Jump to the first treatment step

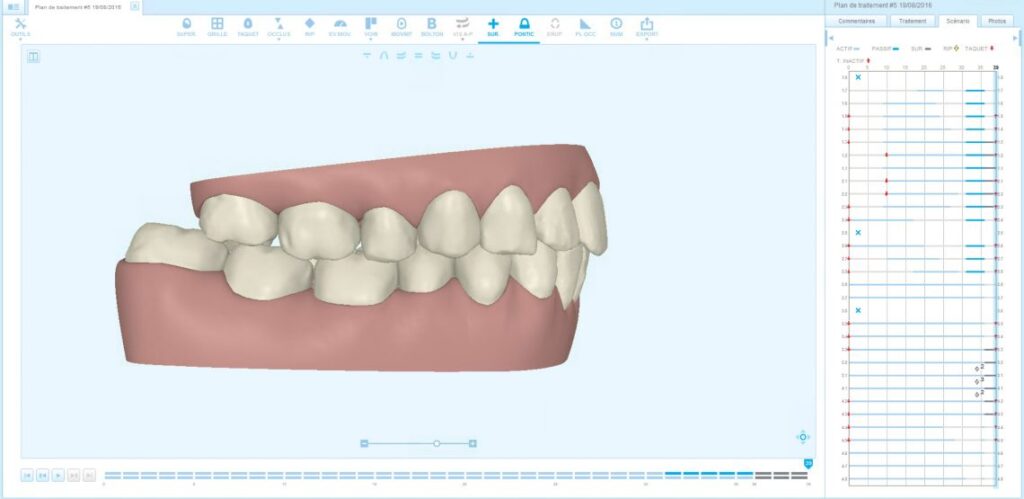coord(28,475)
